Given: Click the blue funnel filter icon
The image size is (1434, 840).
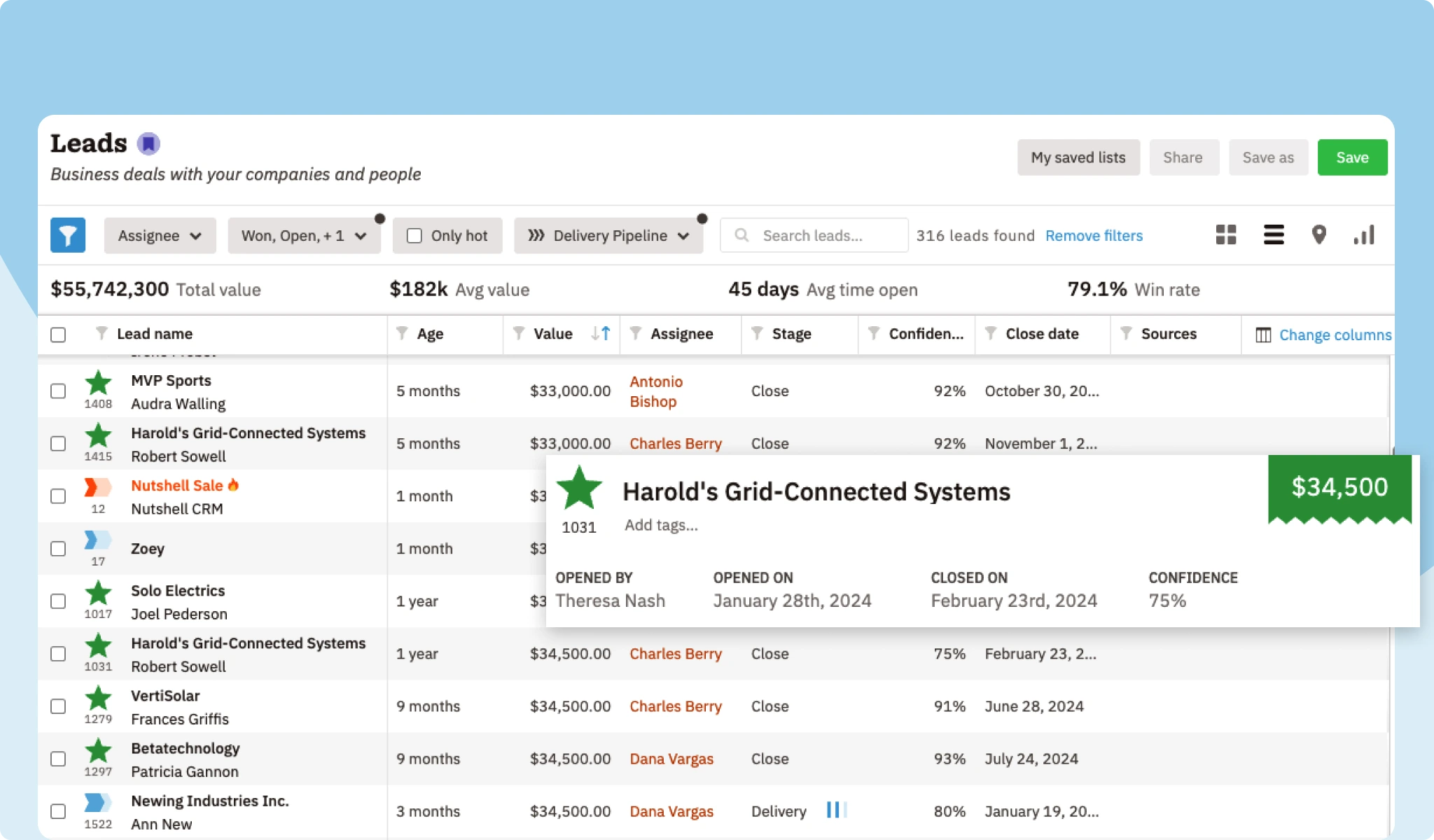Looking at the screenshot, I should click(67, 235).
